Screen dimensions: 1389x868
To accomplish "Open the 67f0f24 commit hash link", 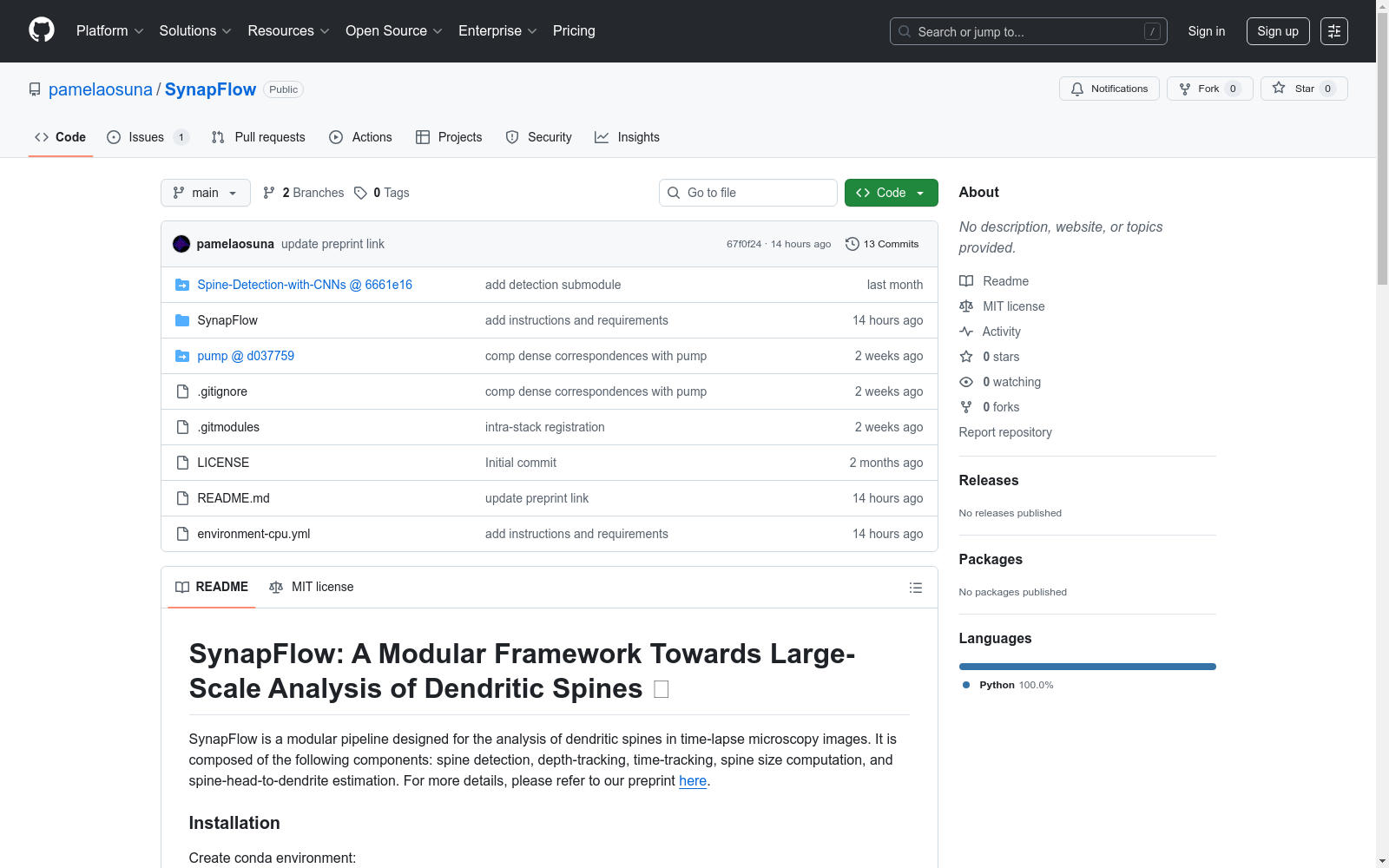I will tap(744, 244).
